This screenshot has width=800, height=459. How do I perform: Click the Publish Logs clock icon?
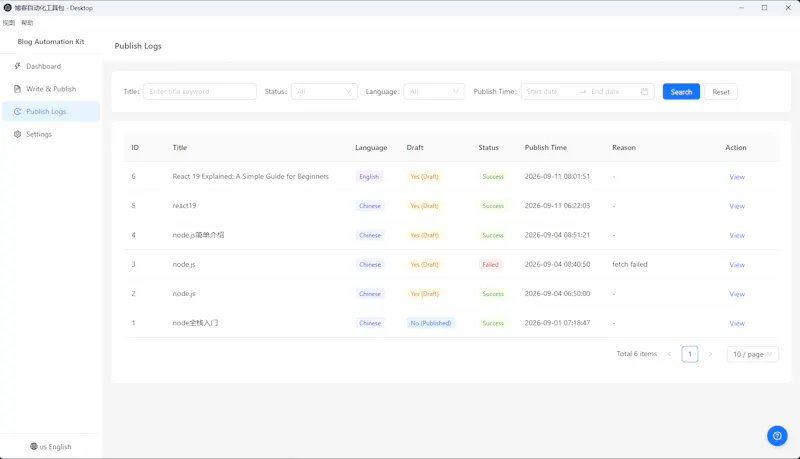coord(17,112)
